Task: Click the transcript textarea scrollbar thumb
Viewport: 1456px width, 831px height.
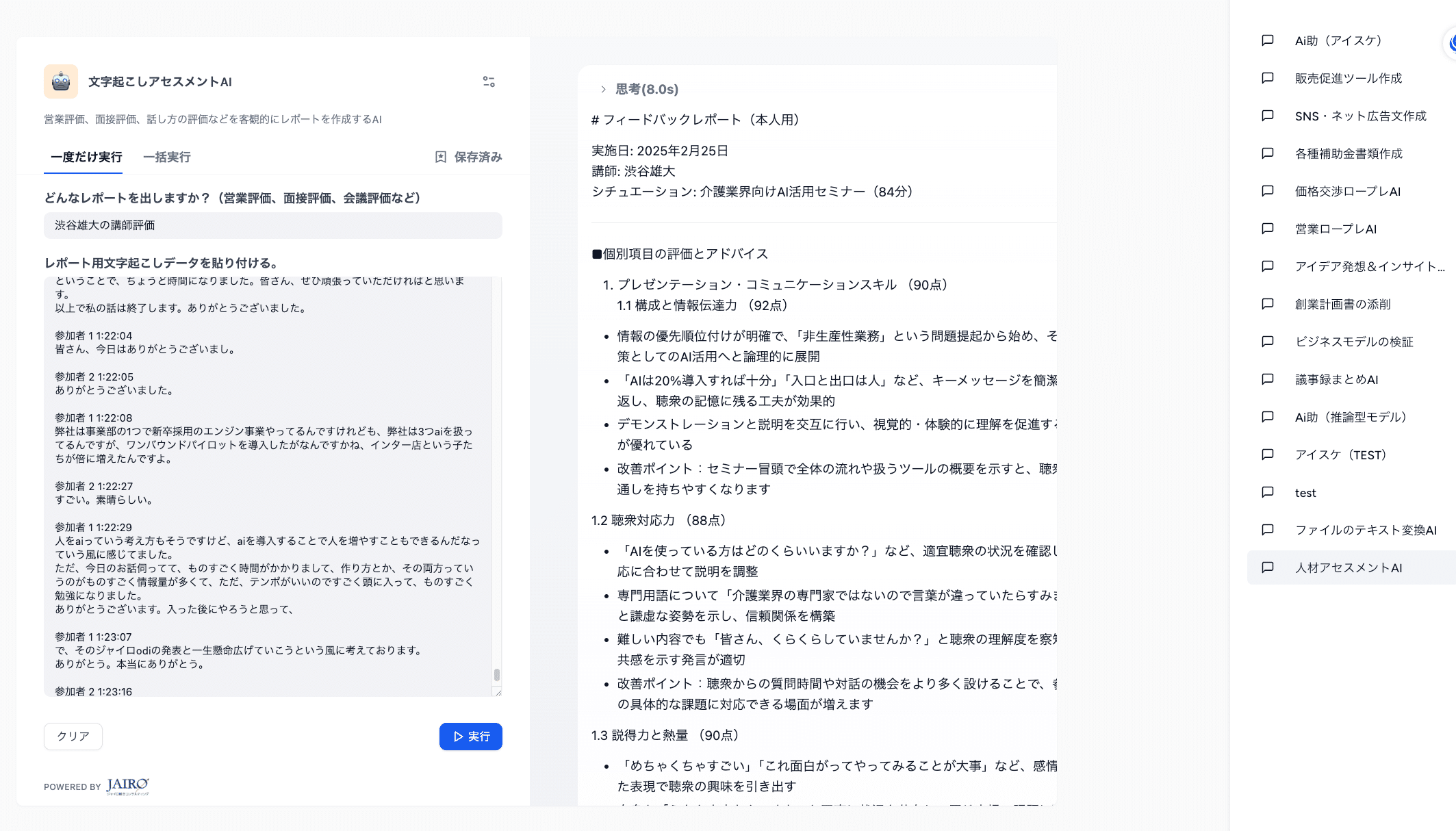Action: pyautogui.click(x=497, y=675)
